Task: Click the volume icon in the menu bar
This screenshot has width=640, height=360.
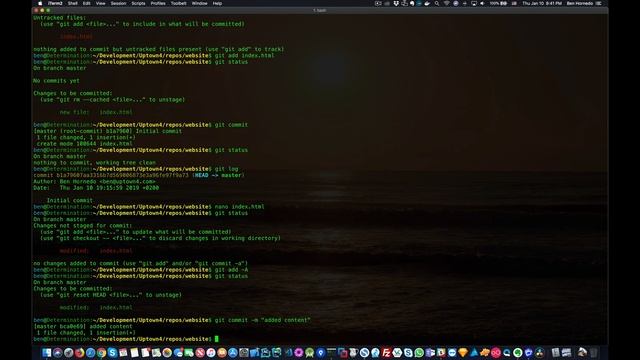Action: 482,3
